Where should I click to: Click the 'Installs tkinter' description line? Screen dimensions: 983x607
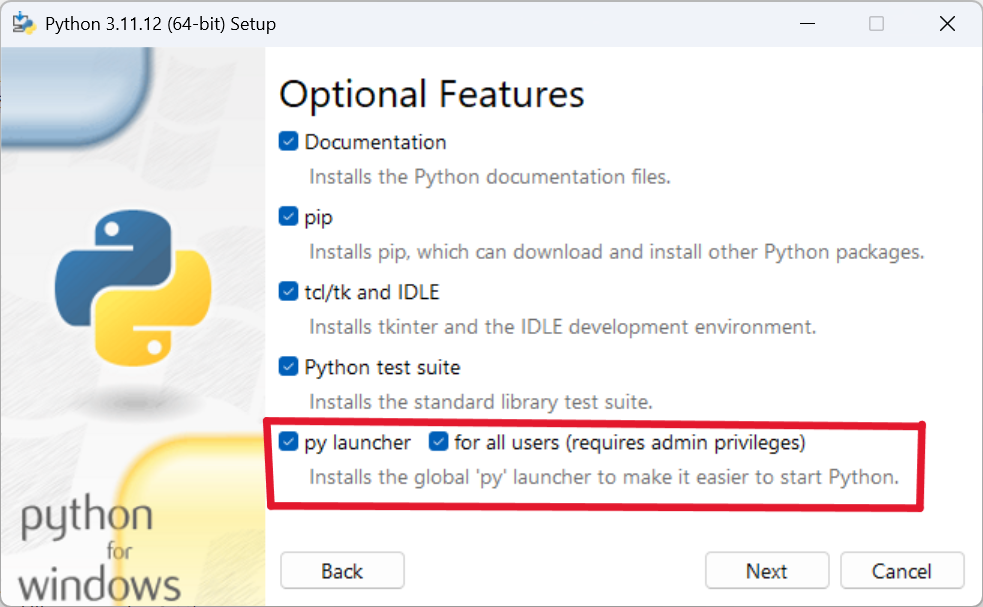(562, 327)
